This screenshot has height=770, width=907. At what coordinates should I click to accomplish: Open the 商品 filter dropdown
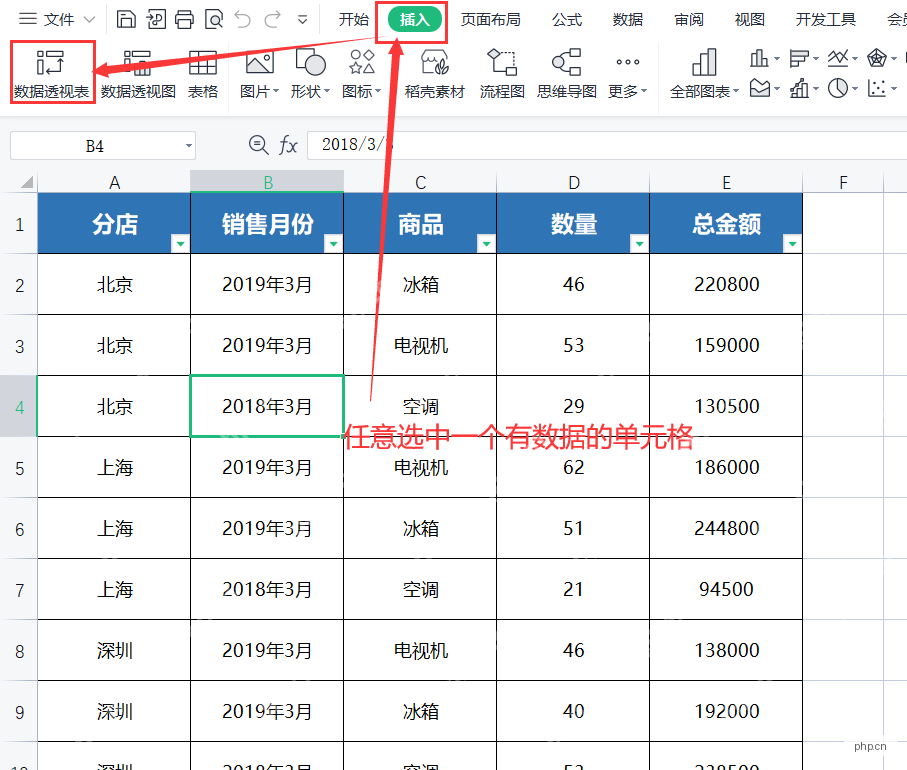[486, 244]
